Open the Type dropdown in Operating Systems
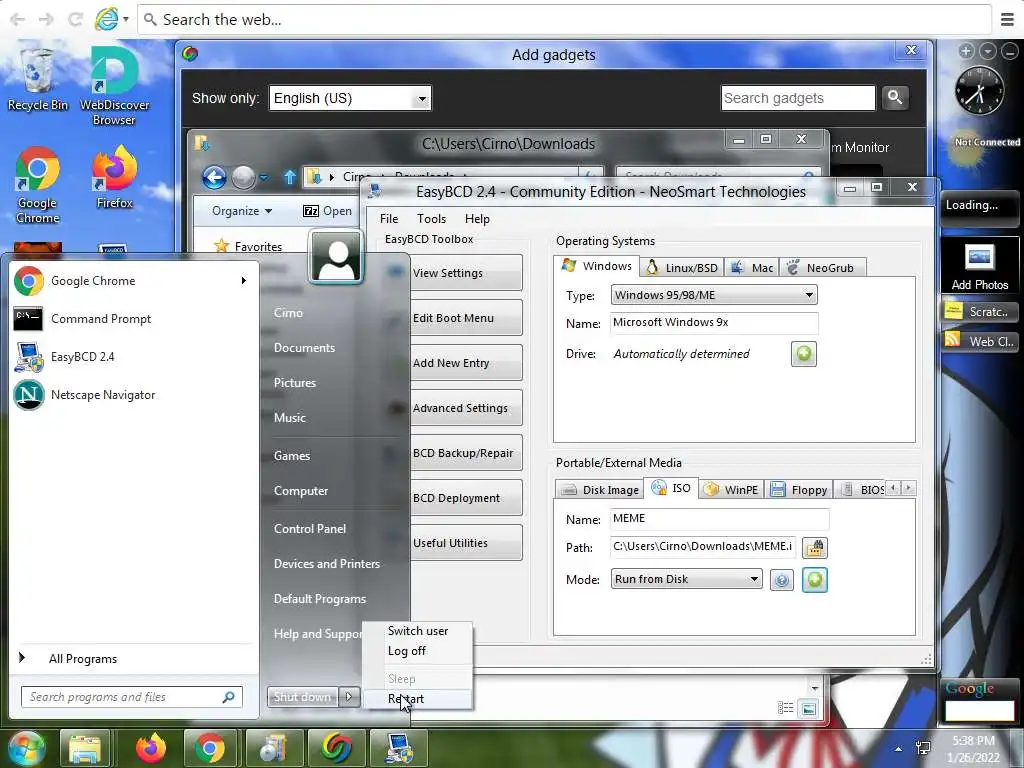 click(x=714, y=295)
